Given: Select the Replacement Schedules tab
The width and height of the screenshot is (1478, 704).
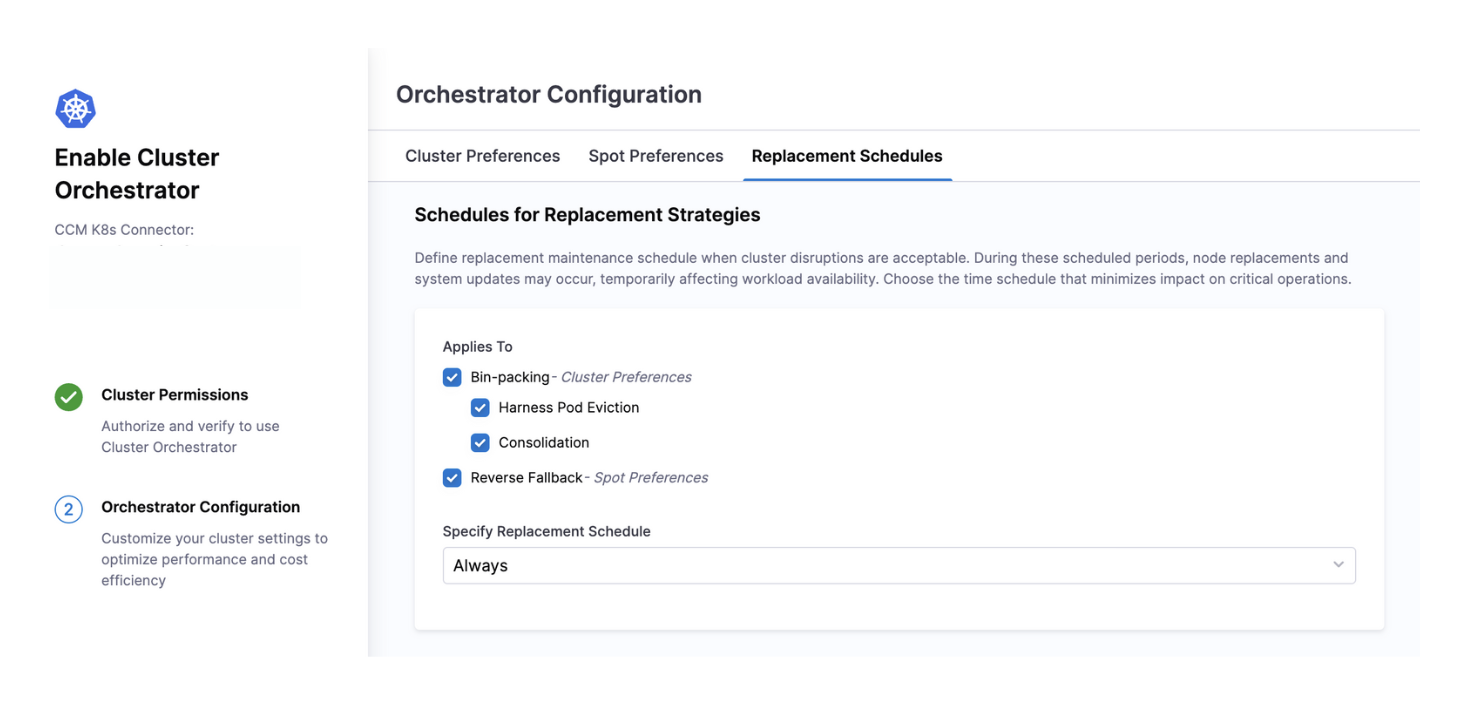Looking at the screenshot, I should [x=846, y=156].
